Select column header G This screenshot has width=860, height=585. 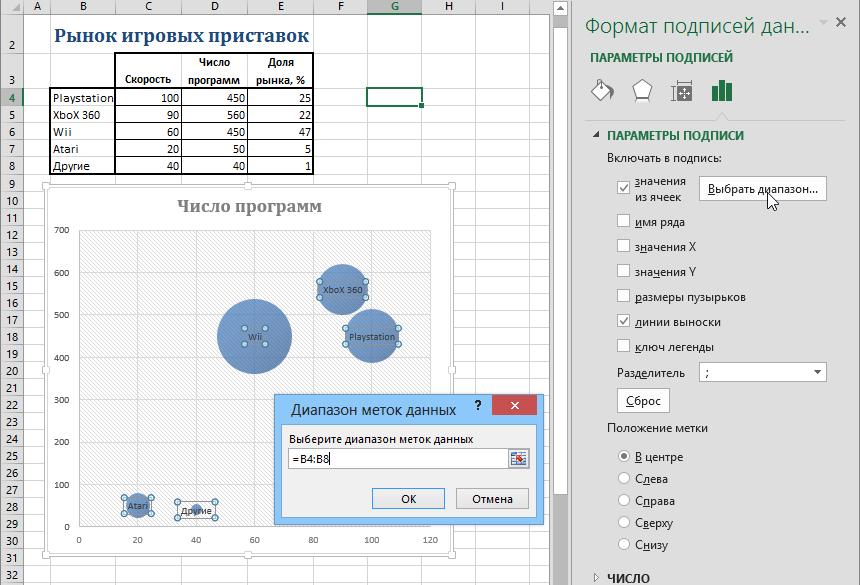click(394, 7)
